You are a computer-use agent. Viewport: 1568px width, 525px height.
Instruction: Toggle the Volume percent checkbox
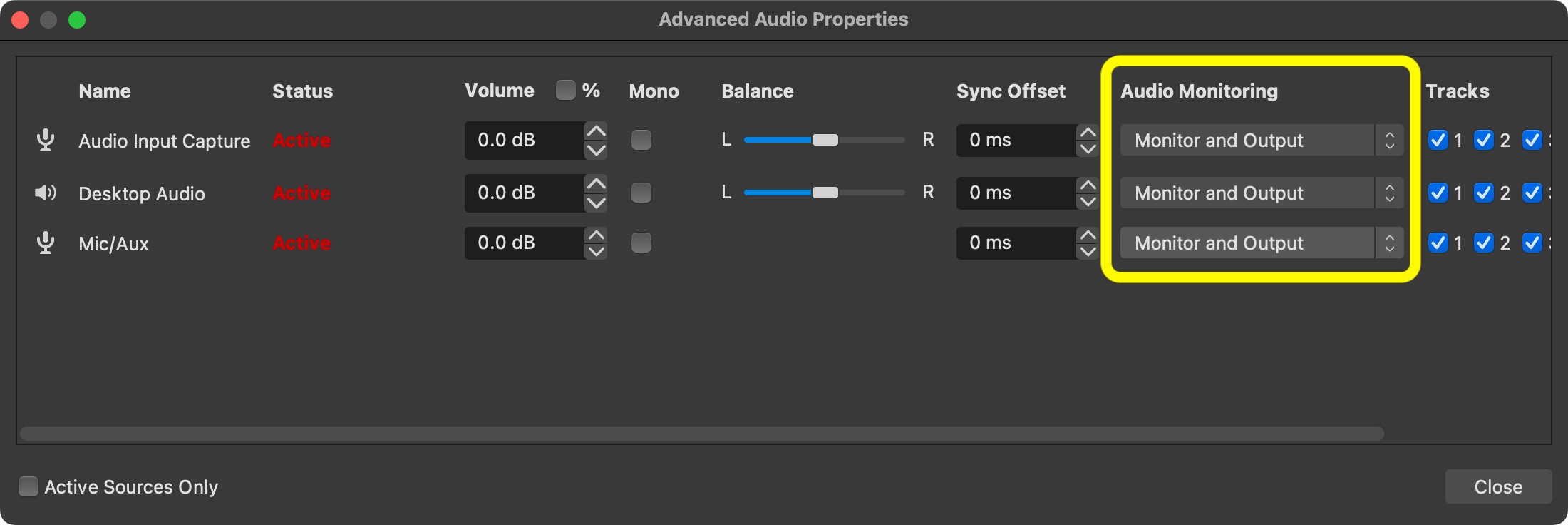[566, 90]
